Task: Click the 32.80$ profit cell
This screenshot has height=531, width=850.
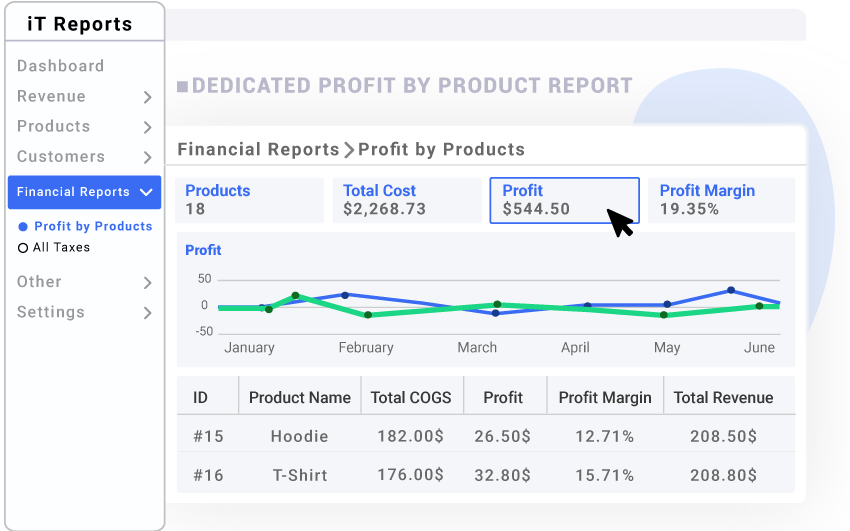Action: tap(503, 475)
